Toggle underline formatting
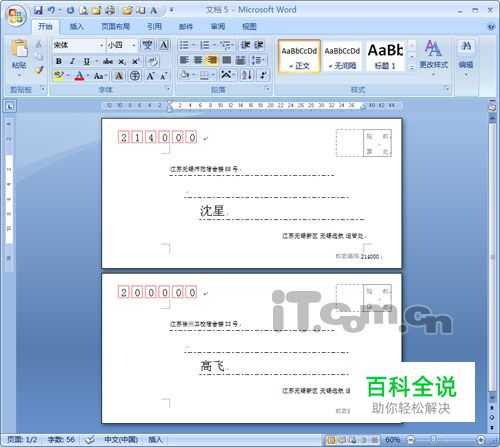This screenshot has height=447, width=500. (86, 61)
